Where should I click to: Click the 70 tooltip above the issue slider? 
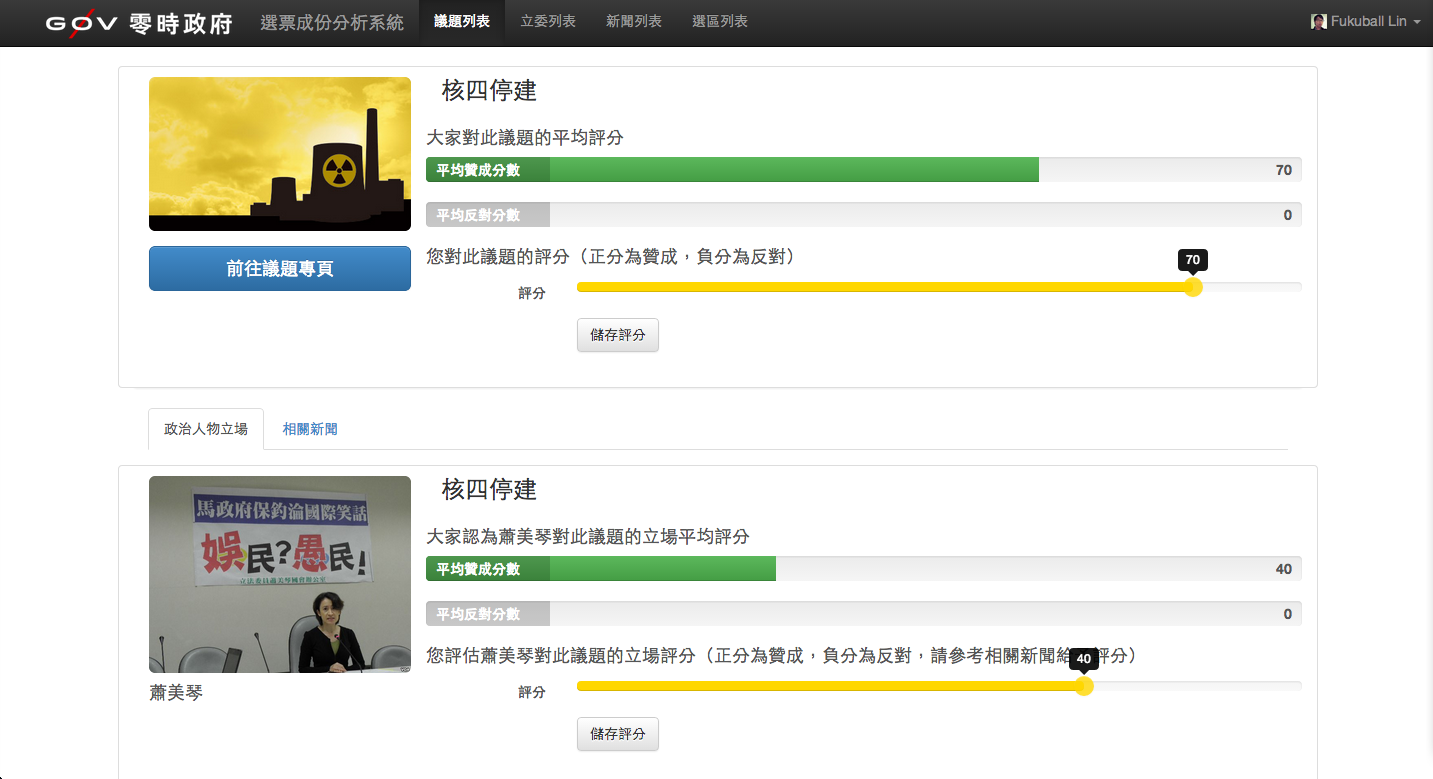(x=1192, y=260)
